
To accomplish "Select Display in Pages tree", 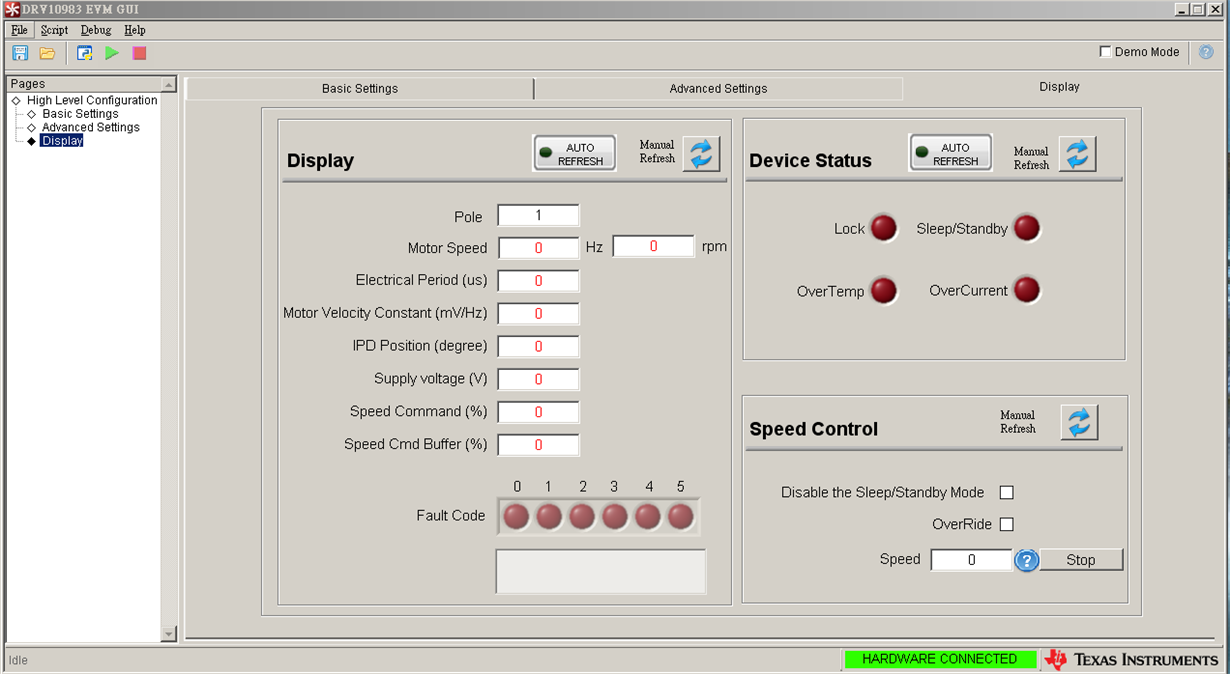I will 62,141.
